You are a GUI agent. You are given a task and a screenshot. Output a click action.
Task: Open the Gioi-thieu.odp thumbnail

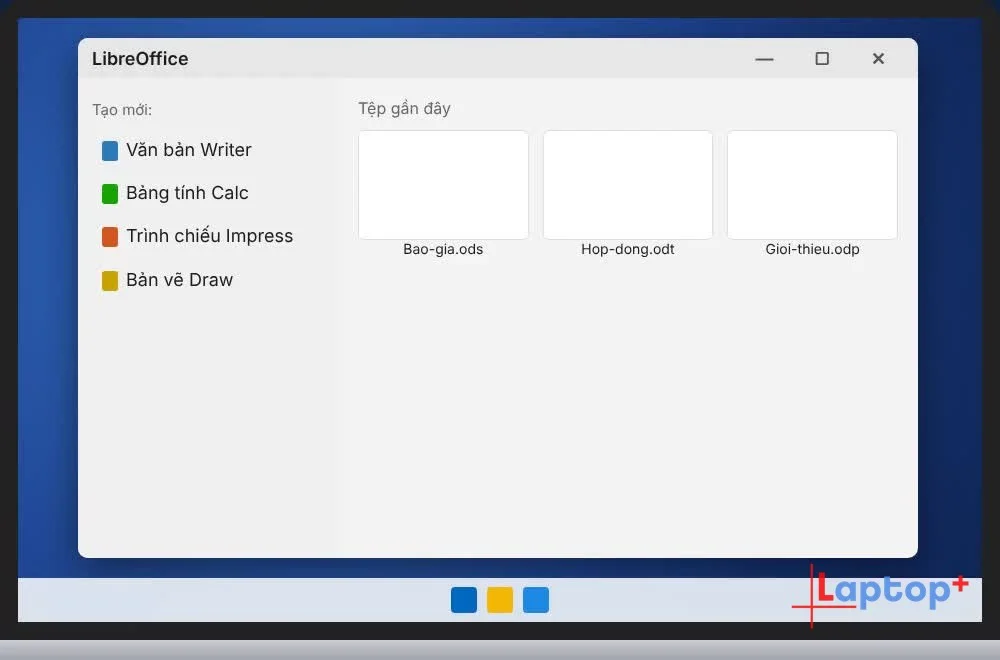point(812,185)
